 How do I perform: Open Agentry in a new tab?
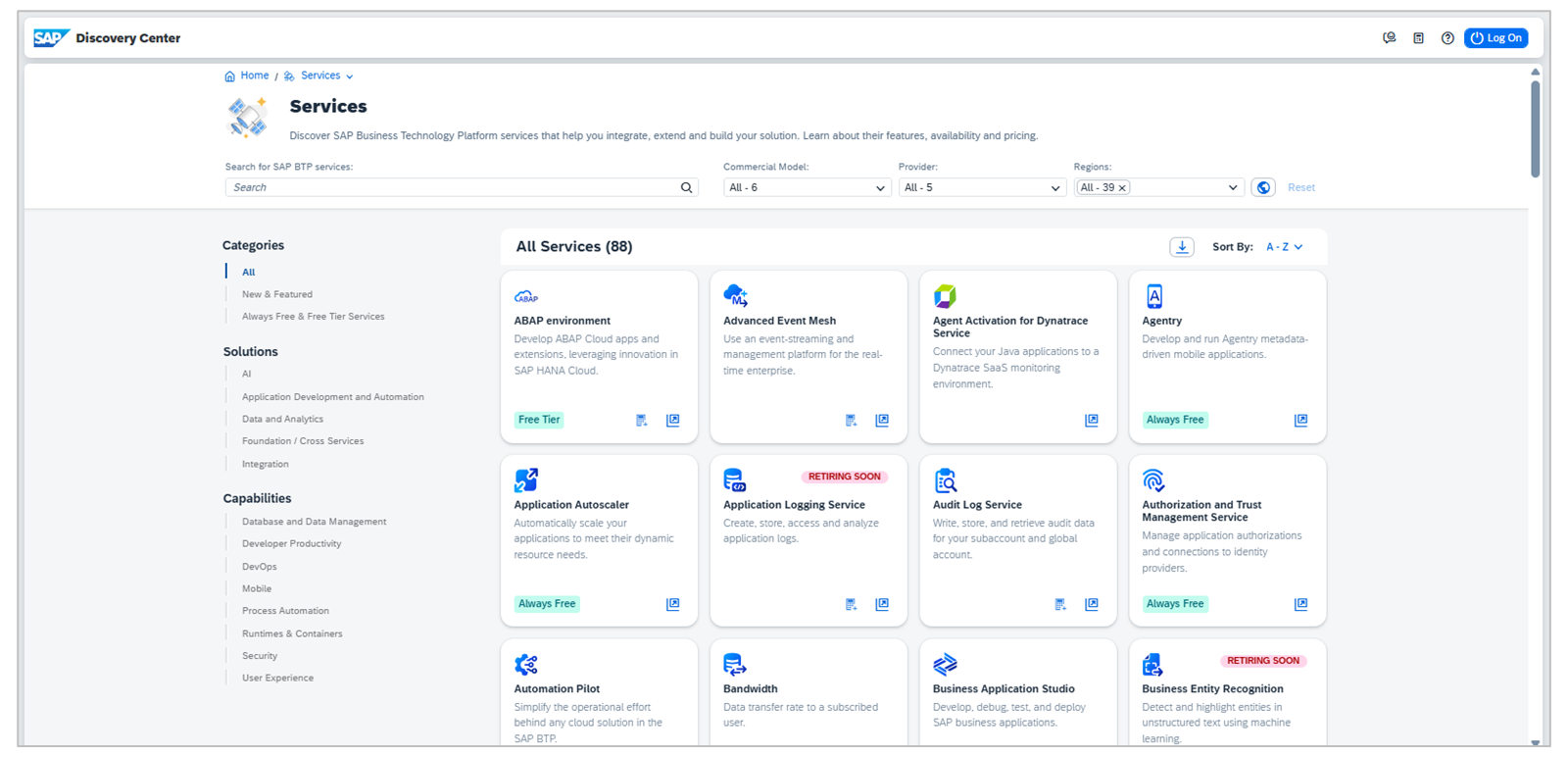pyautogui.click(x=1300, y=421)
